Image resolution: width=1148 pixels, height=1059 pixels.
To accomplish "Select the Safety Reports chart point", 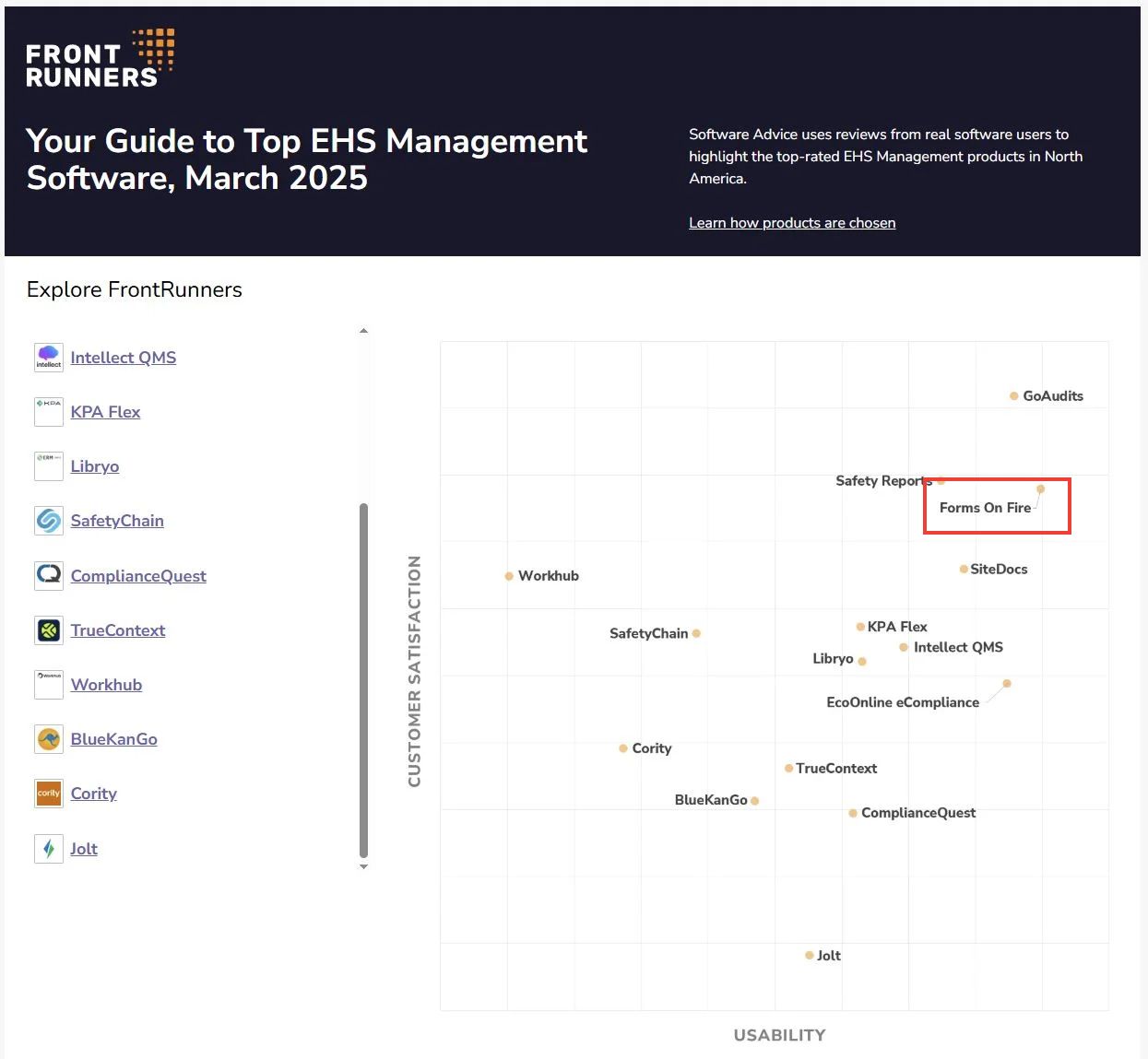I will 941,480.
